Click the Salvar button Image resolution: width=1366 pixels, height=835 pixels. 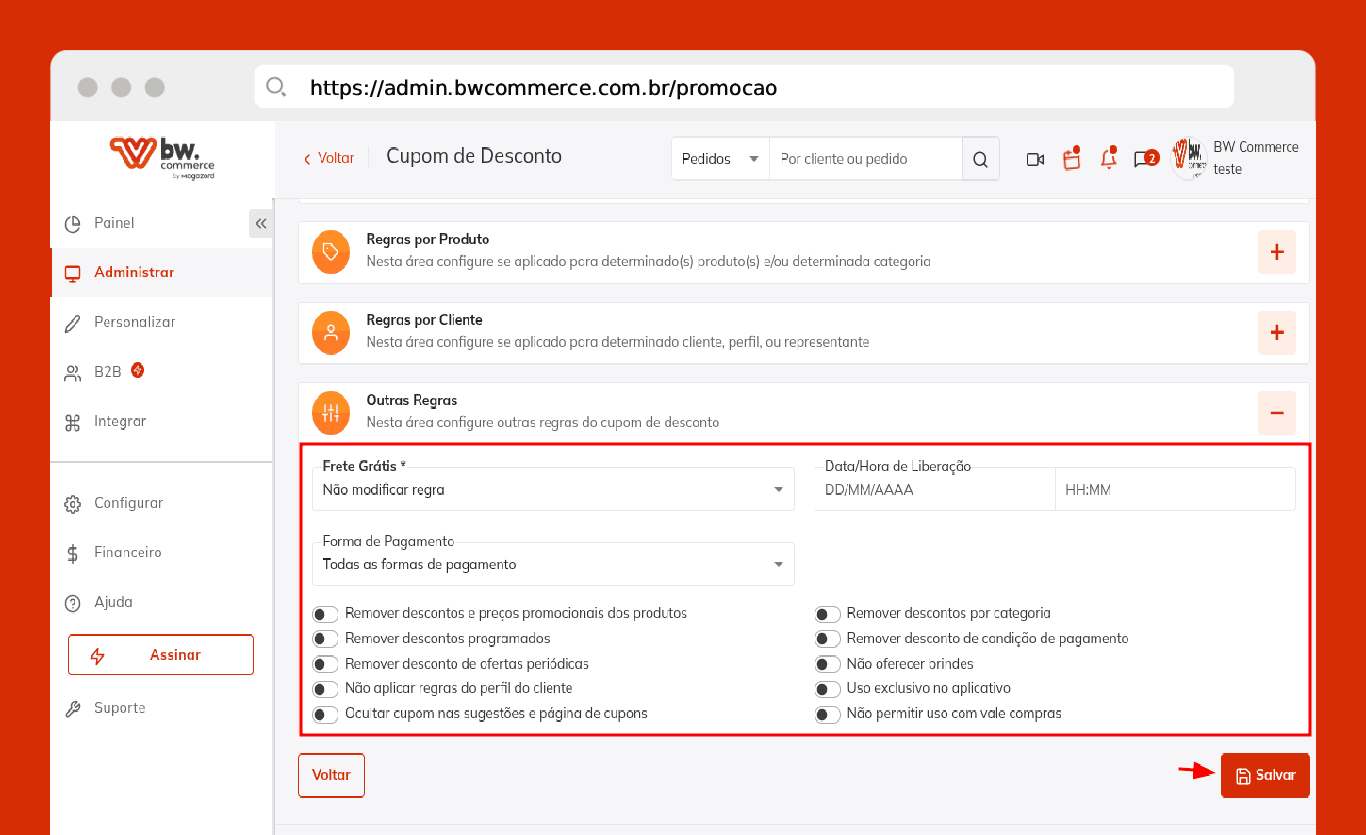pyautogui.click(x=1265, y=775)
